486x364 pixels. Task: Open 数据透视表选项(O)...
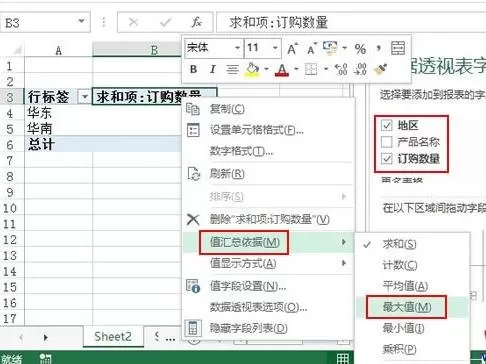point(268,307)
